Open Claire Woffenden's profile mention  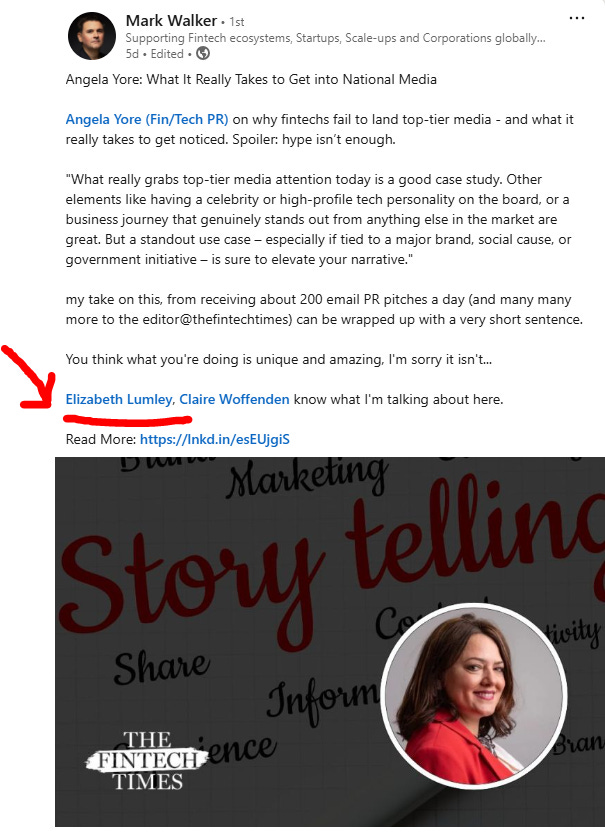pyautogui.click(x=234, y=399)
